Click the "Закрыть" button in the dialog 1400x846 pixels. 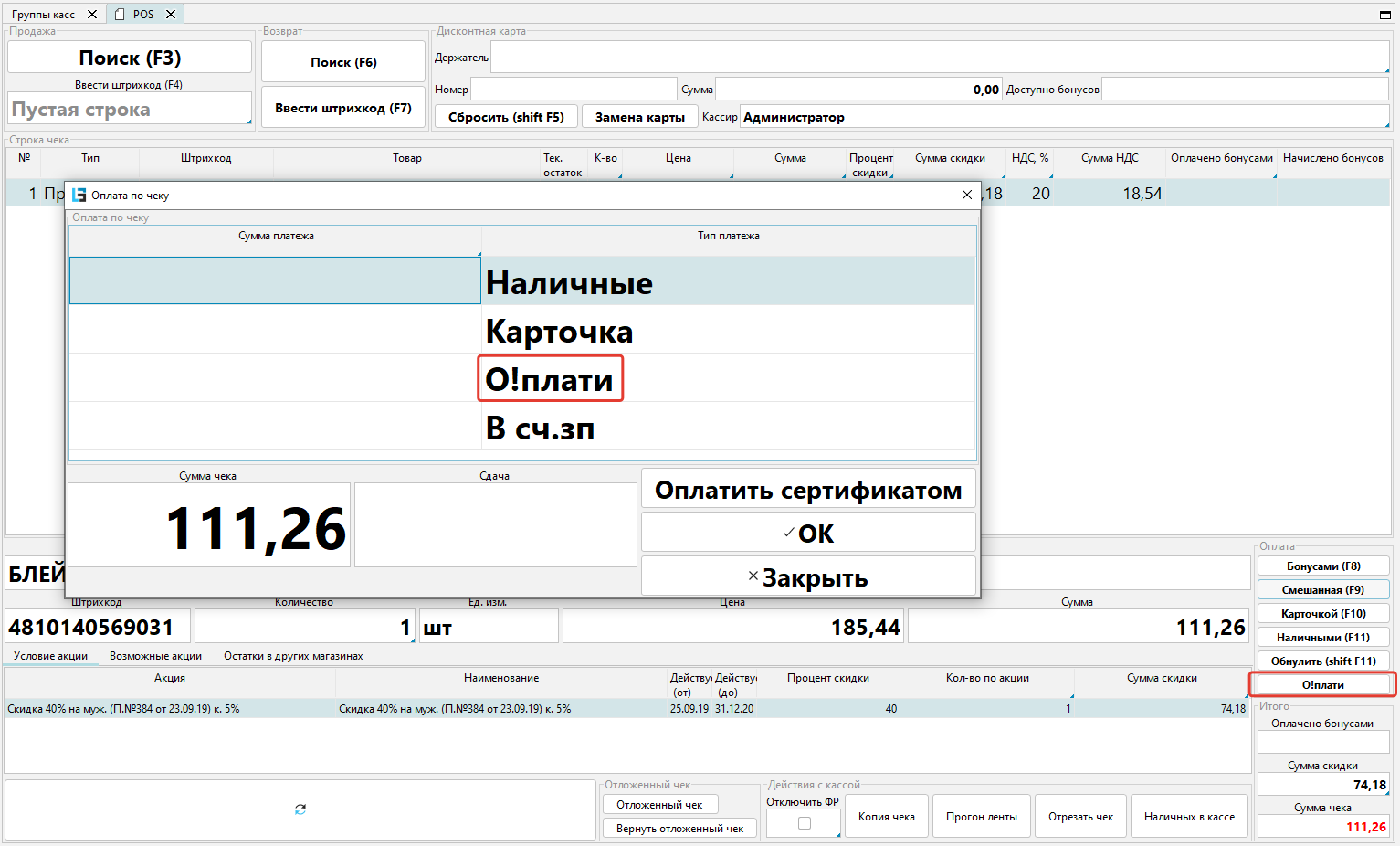pyautogui.click(x=808, y=577)
